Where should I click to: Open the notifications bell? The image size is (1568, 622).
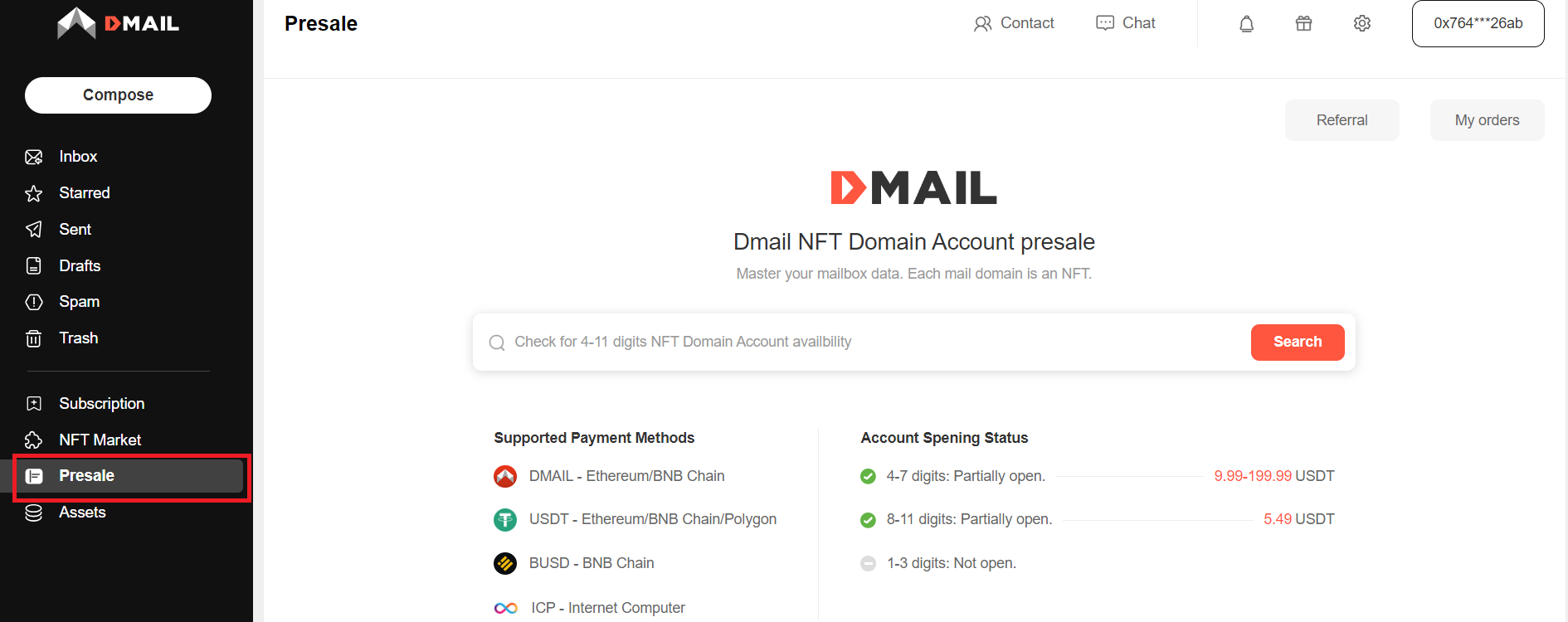[1247, 23]
